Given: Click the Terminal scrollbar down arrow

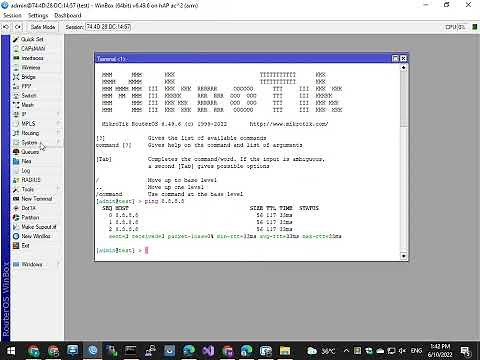Looking at the screenshot, I should click(403, 256).
